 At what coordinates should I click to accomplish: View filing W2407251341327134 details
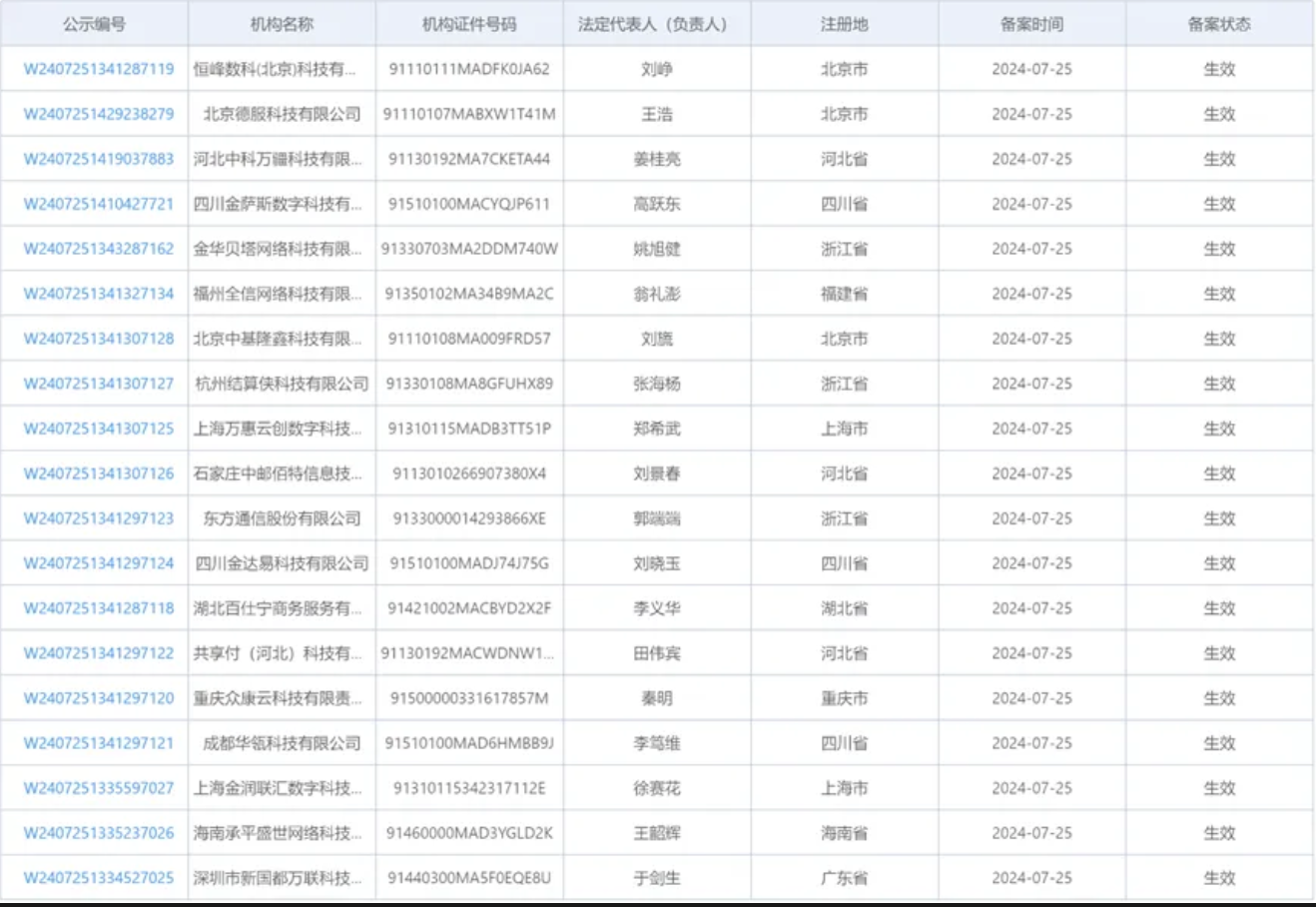coord(99,294)
